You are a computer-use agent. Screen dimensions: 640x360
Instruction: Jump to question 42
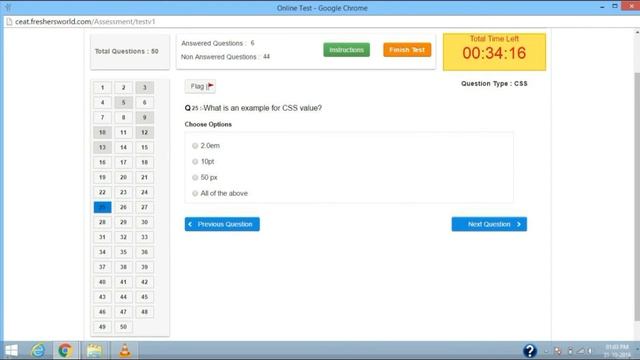coord(144,282)
